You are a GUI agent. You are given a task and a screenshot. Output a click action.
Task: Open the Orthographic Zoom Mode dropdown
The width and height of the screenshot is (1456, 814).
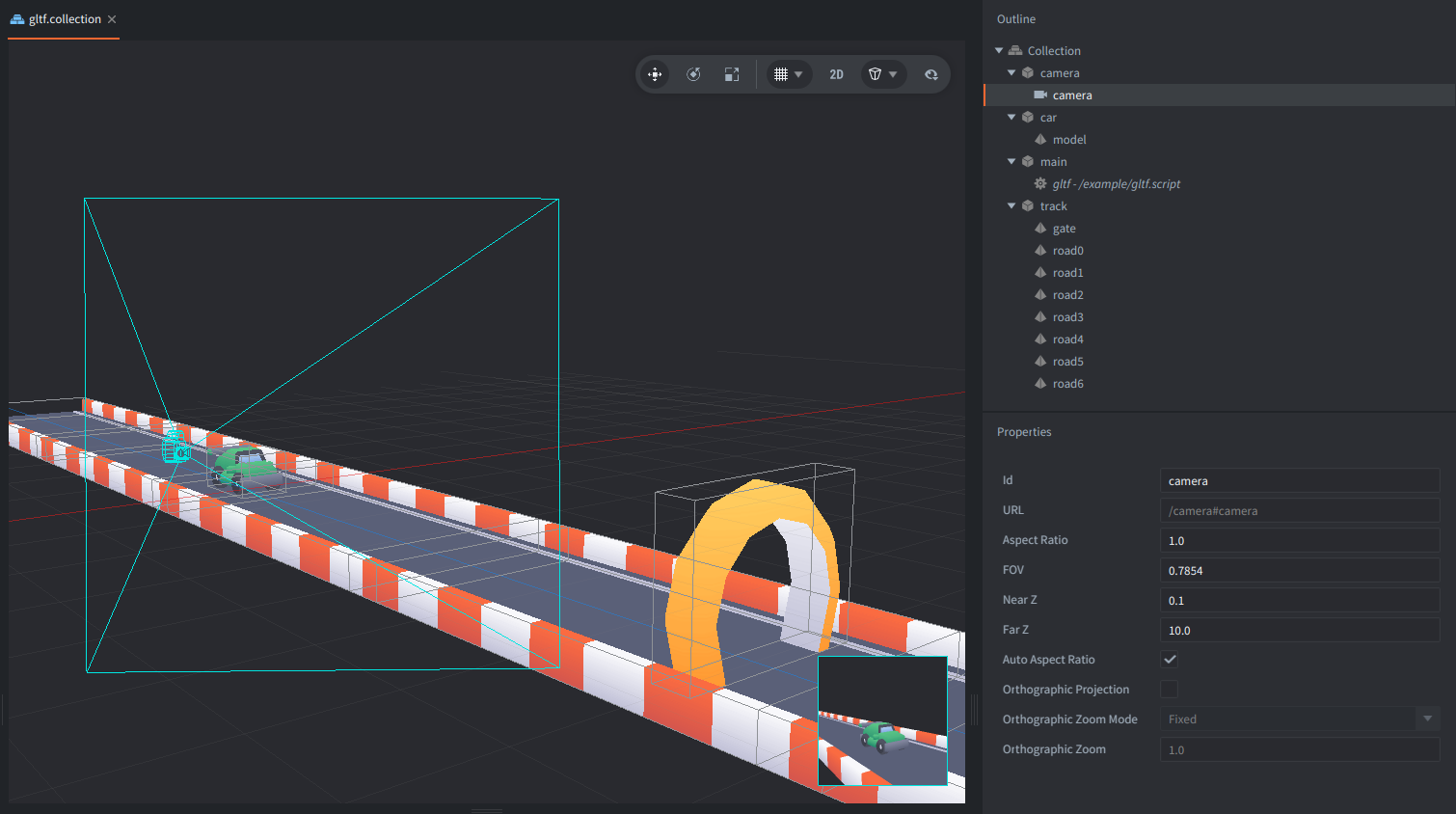(1300, 719)
